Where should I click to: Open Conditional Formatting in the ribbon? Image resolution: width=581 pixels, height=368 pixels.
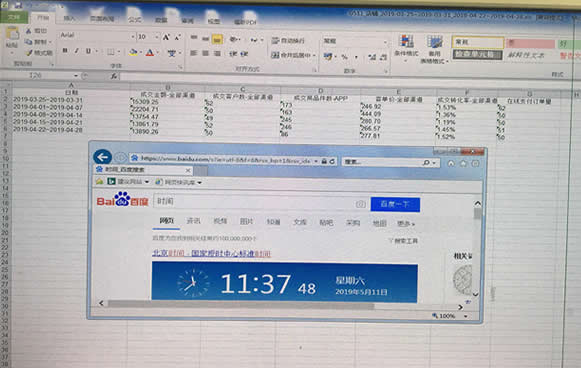(406, 46)
